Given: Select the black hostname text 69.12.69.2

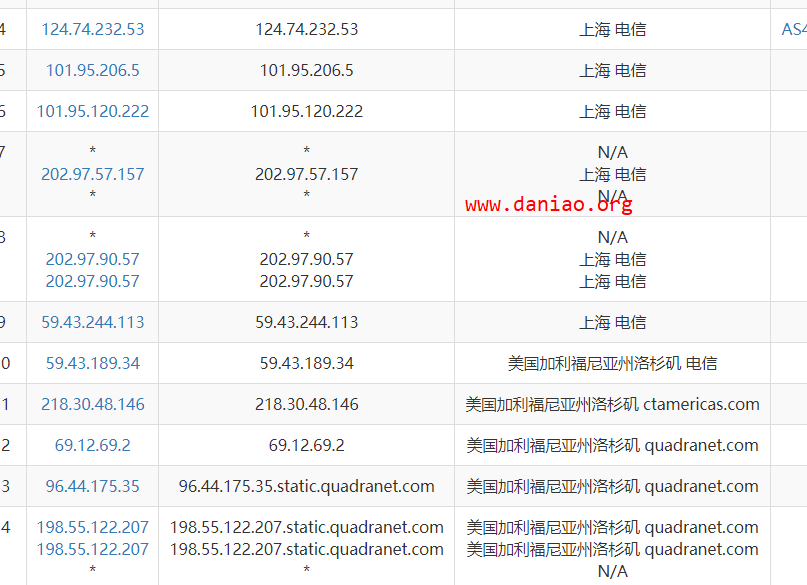Looking at the screenshot, I should pos(307,446).
